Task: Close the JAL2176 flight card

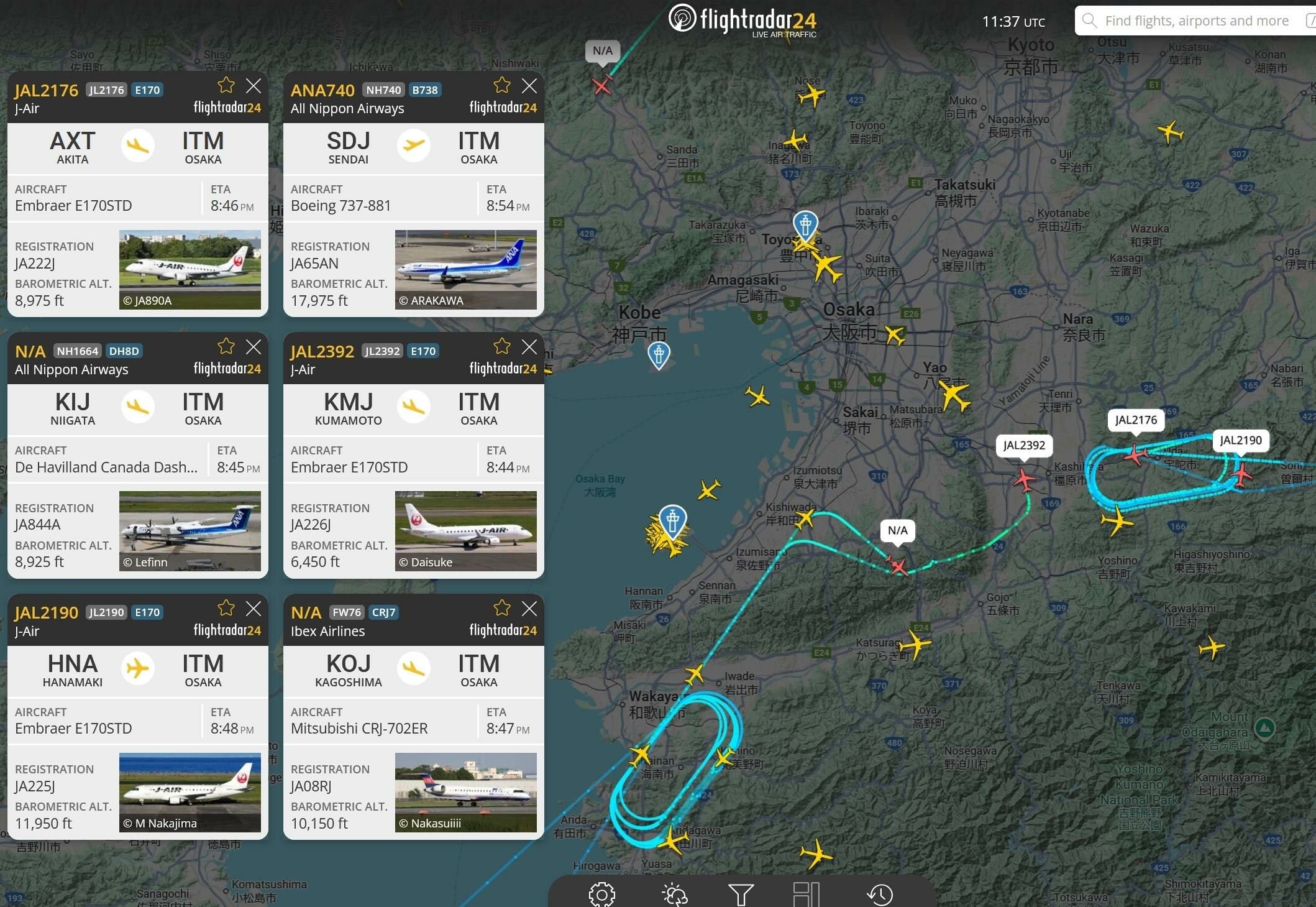Action: (254, 85)
